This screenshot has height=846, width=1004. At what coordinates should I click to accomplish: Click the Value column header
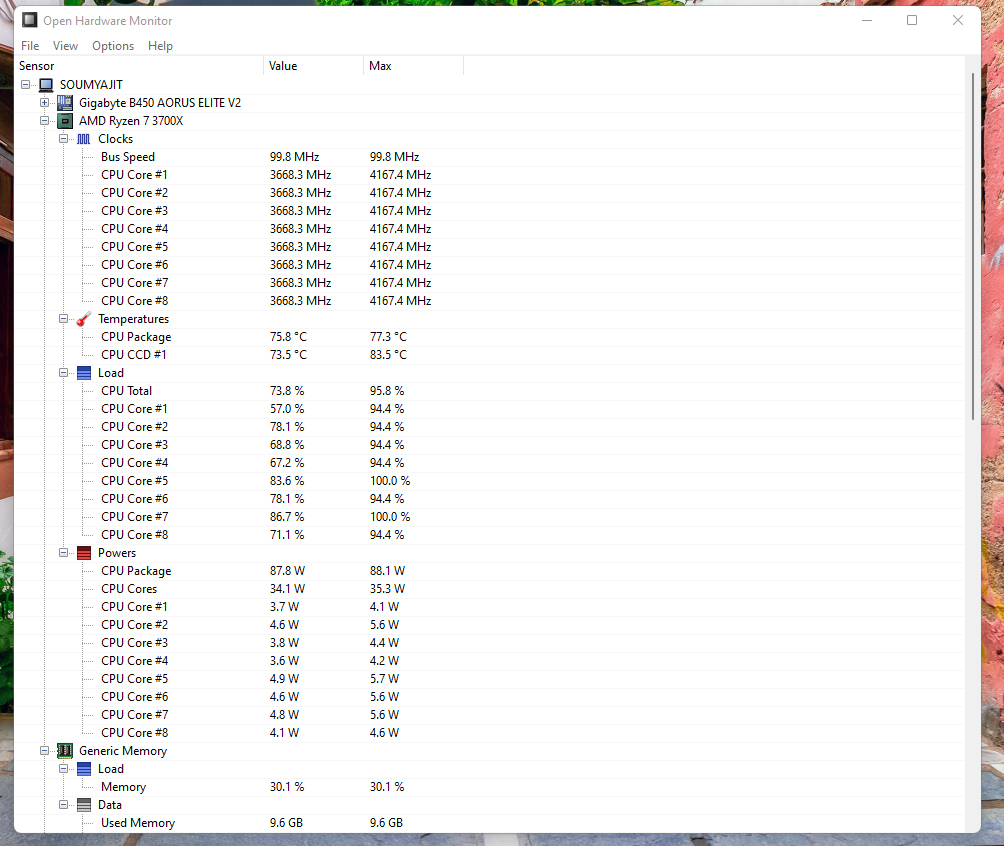314,66
